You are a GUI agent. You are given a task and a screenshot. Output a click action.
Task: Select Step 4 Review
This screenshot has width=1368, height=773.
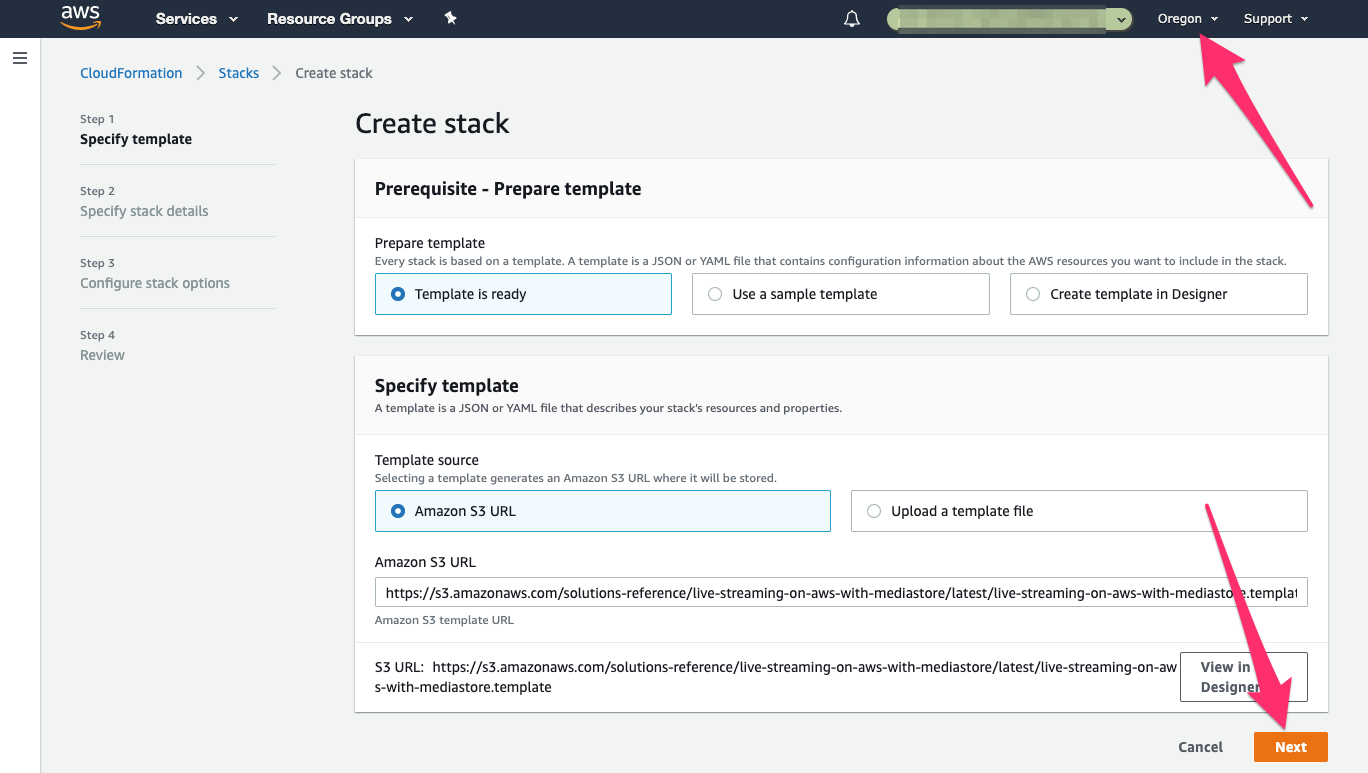click(x=102, y=346)
